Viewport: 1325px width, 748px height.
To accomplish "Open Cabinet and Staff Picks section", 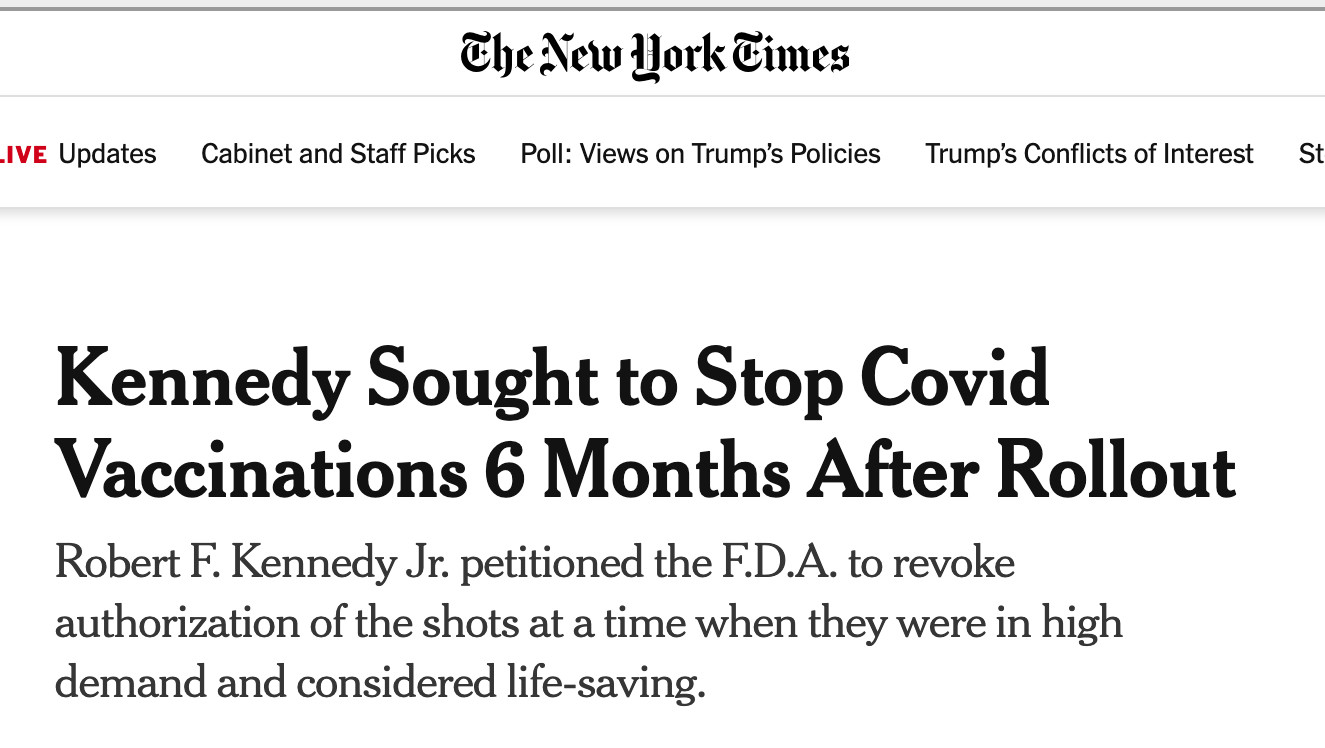I will pos(338,154).
